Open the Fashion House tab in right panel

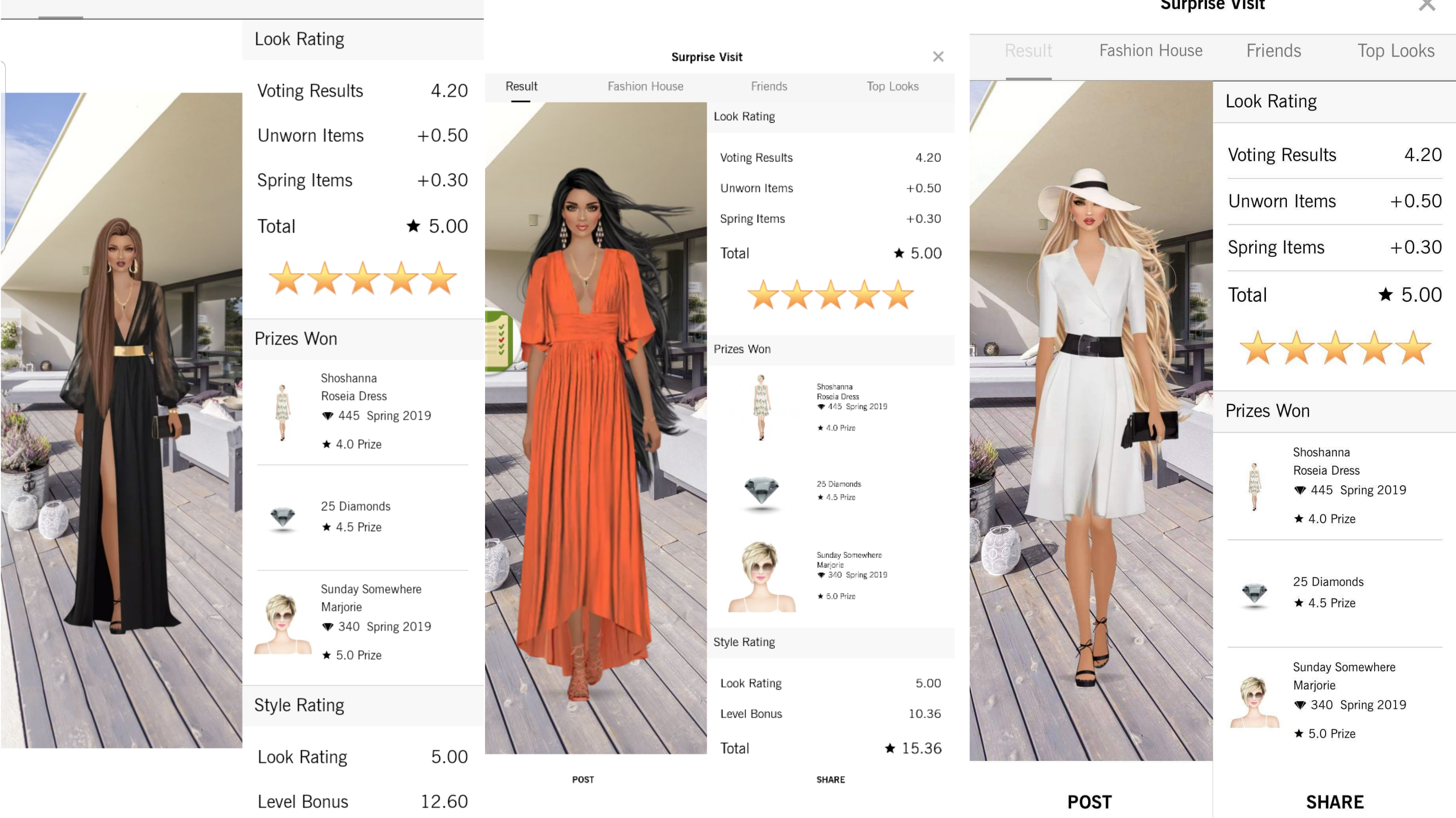pos(1150,51)
